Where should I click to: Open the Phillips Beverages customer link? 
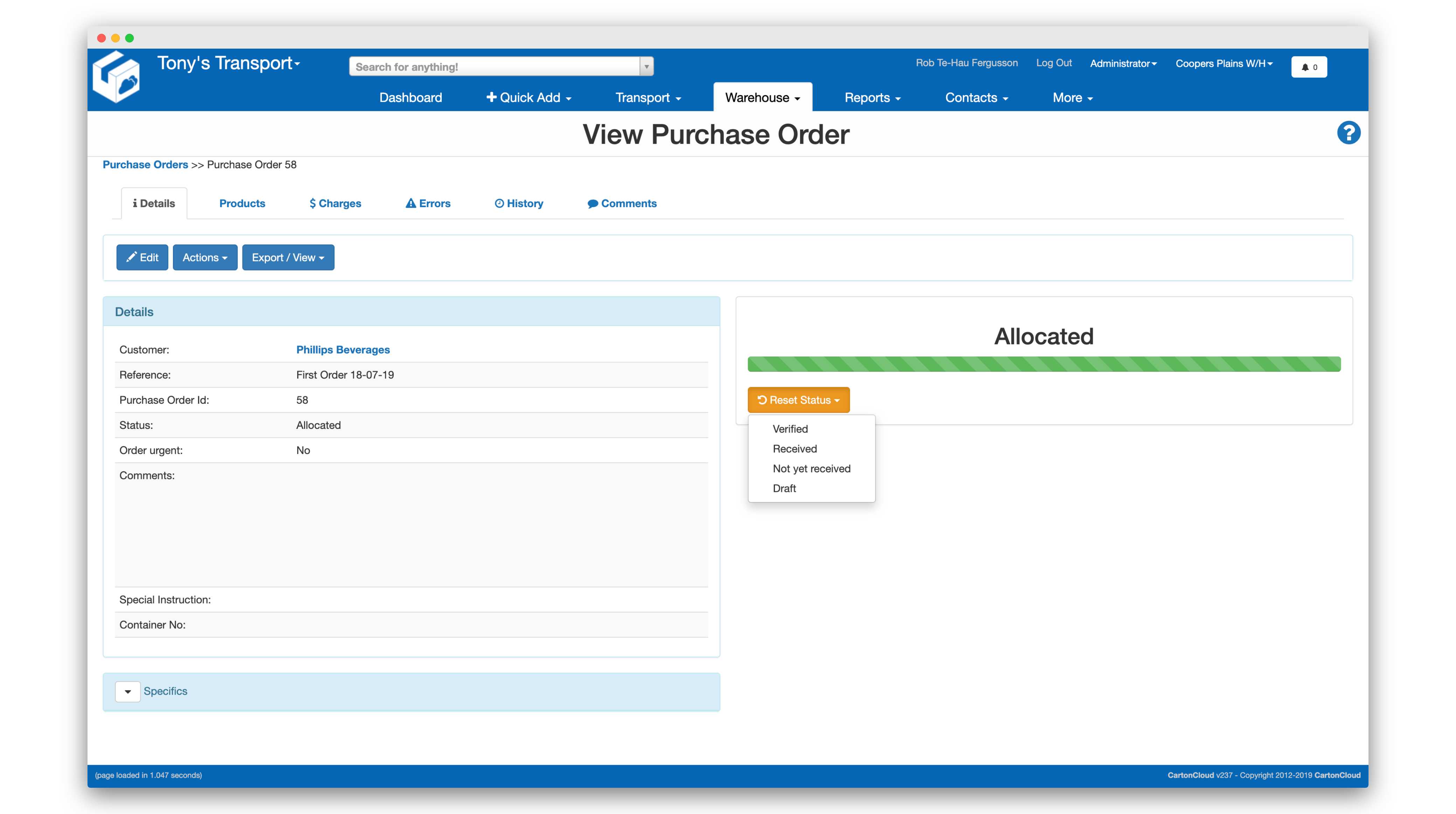343,350
